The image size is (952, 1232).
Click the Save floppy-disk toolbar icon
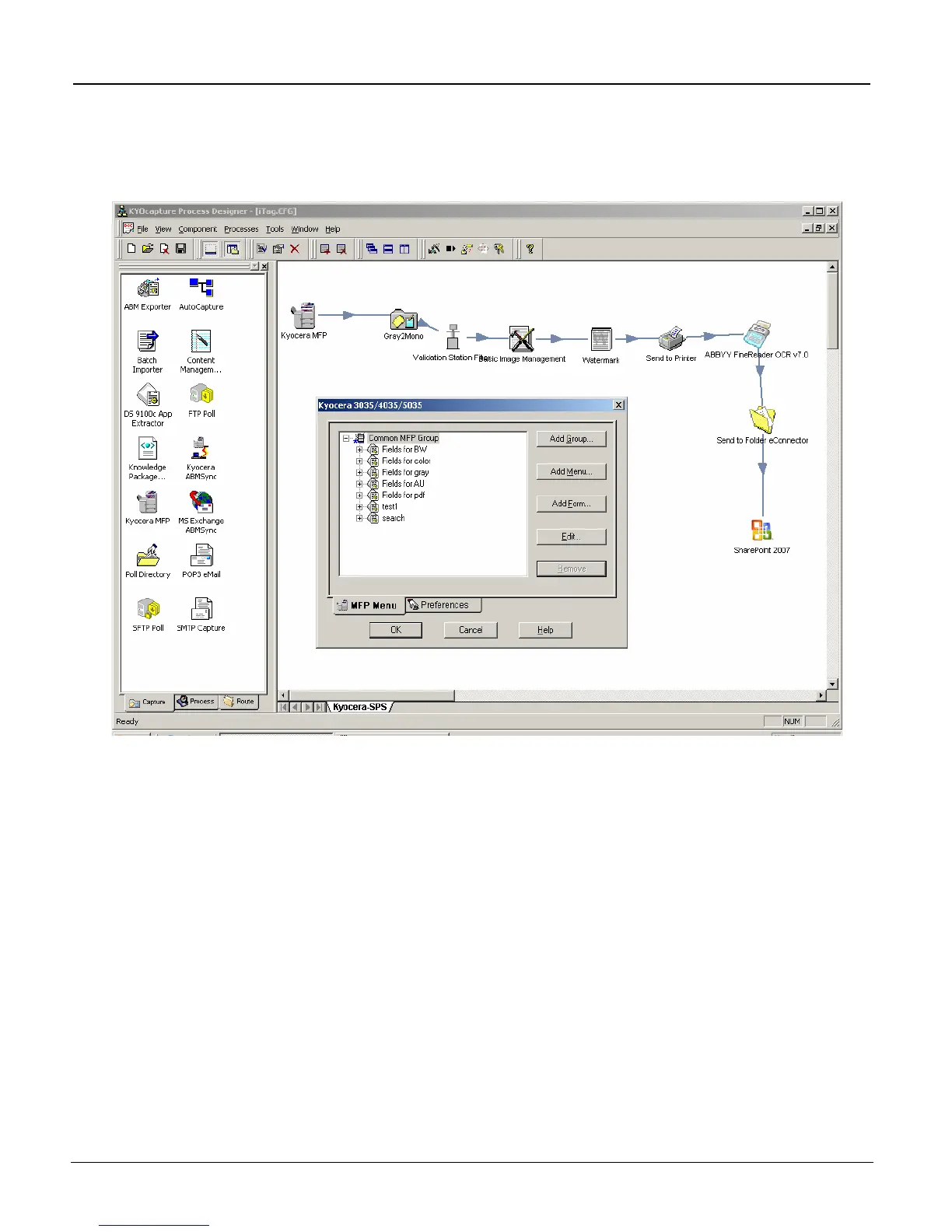[180, 249]
